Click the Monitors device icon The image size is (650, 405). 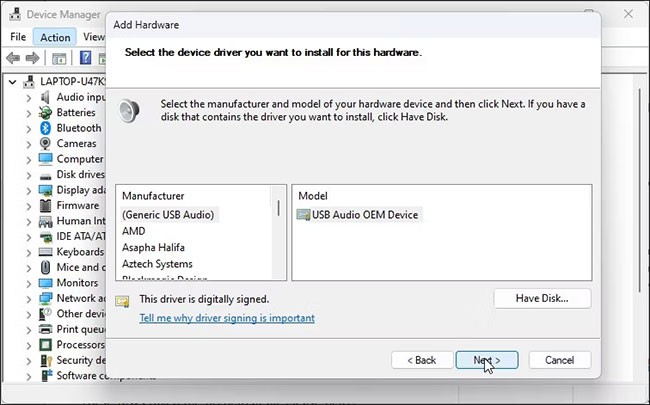[x=46, y=283]
